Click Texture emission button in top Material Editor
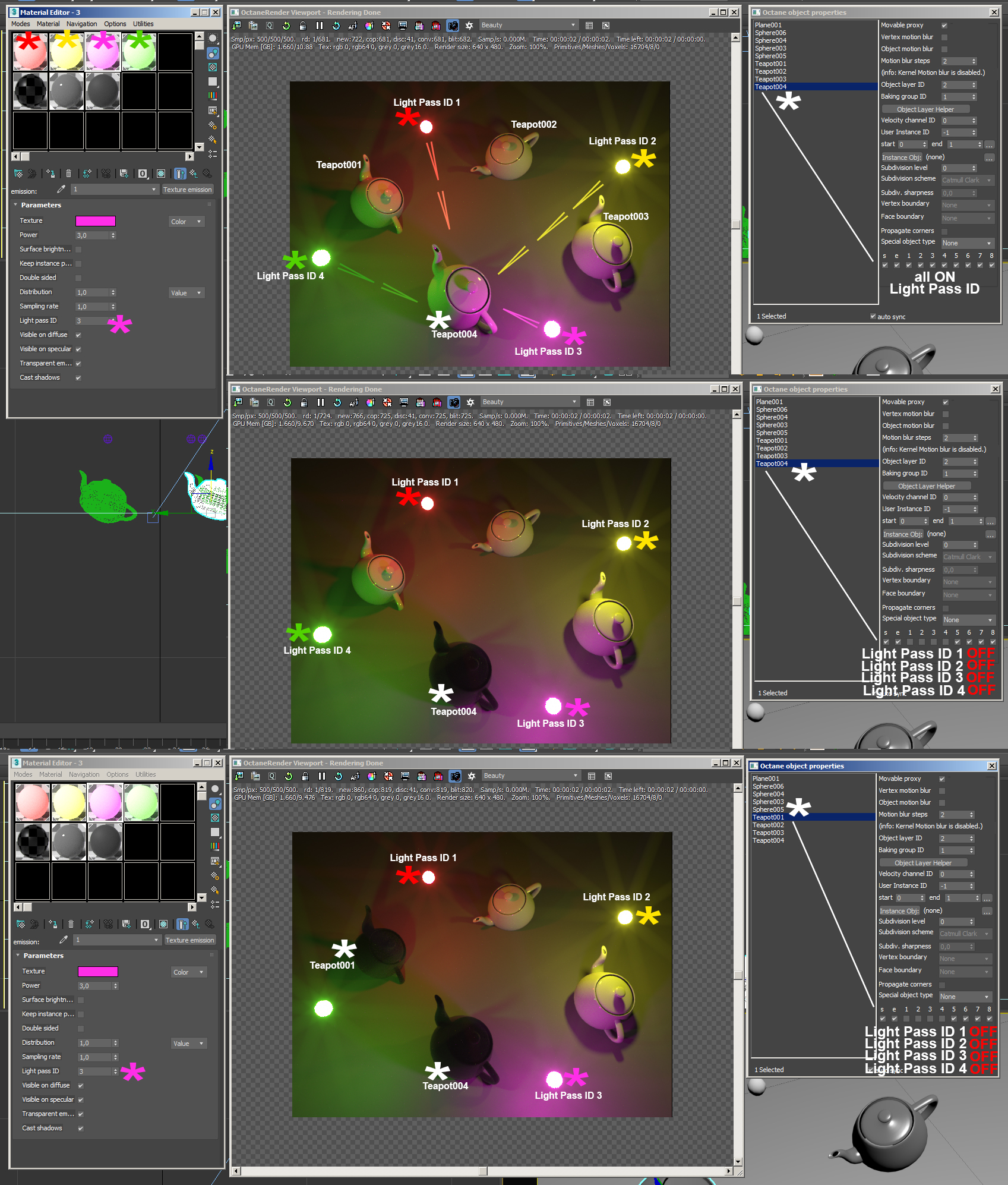 pyautogui.click(x=188, y=190)
